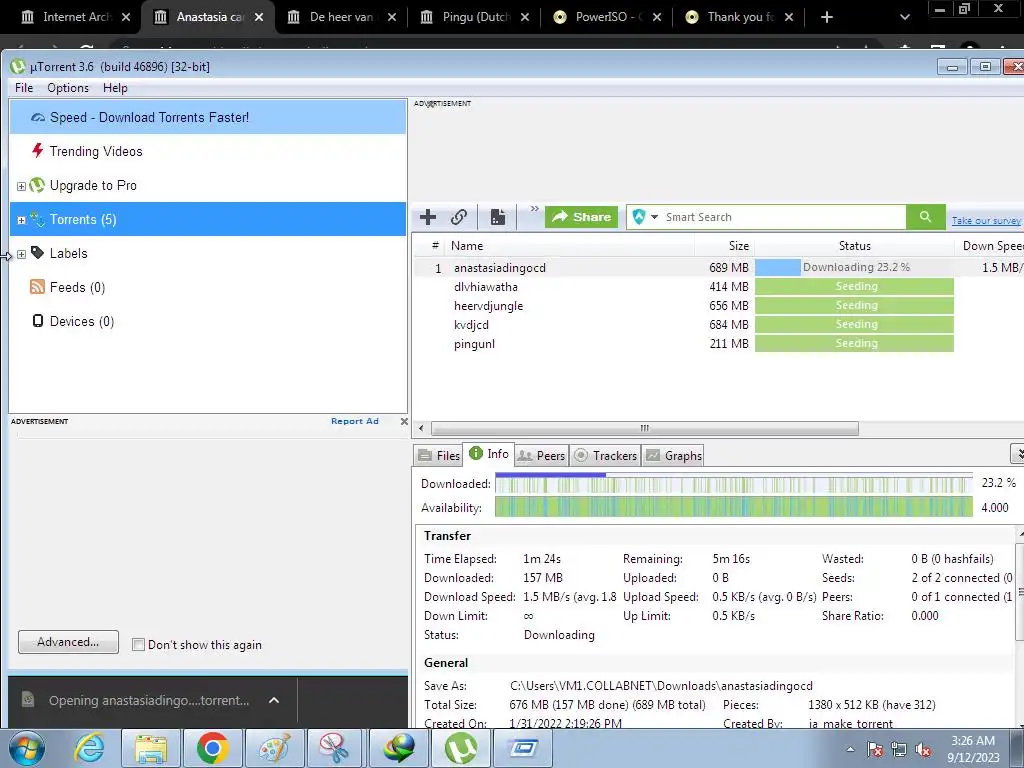Click the scrollbar left arrow in torrent list

[421, 428]
